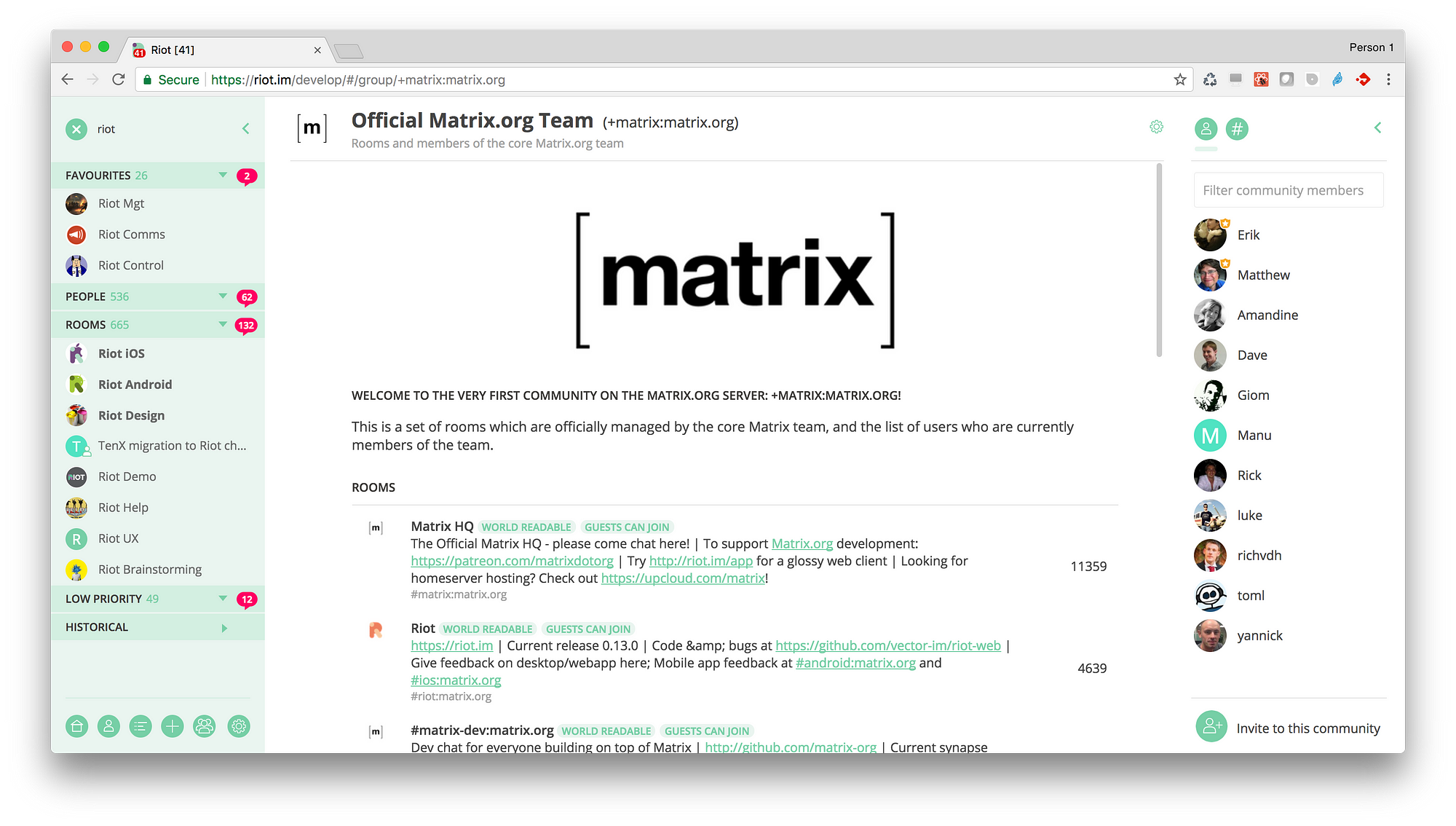This screenshot has width=1456, height=826.
Task: Click the Filter community members input field
Action: [1289, 190]
